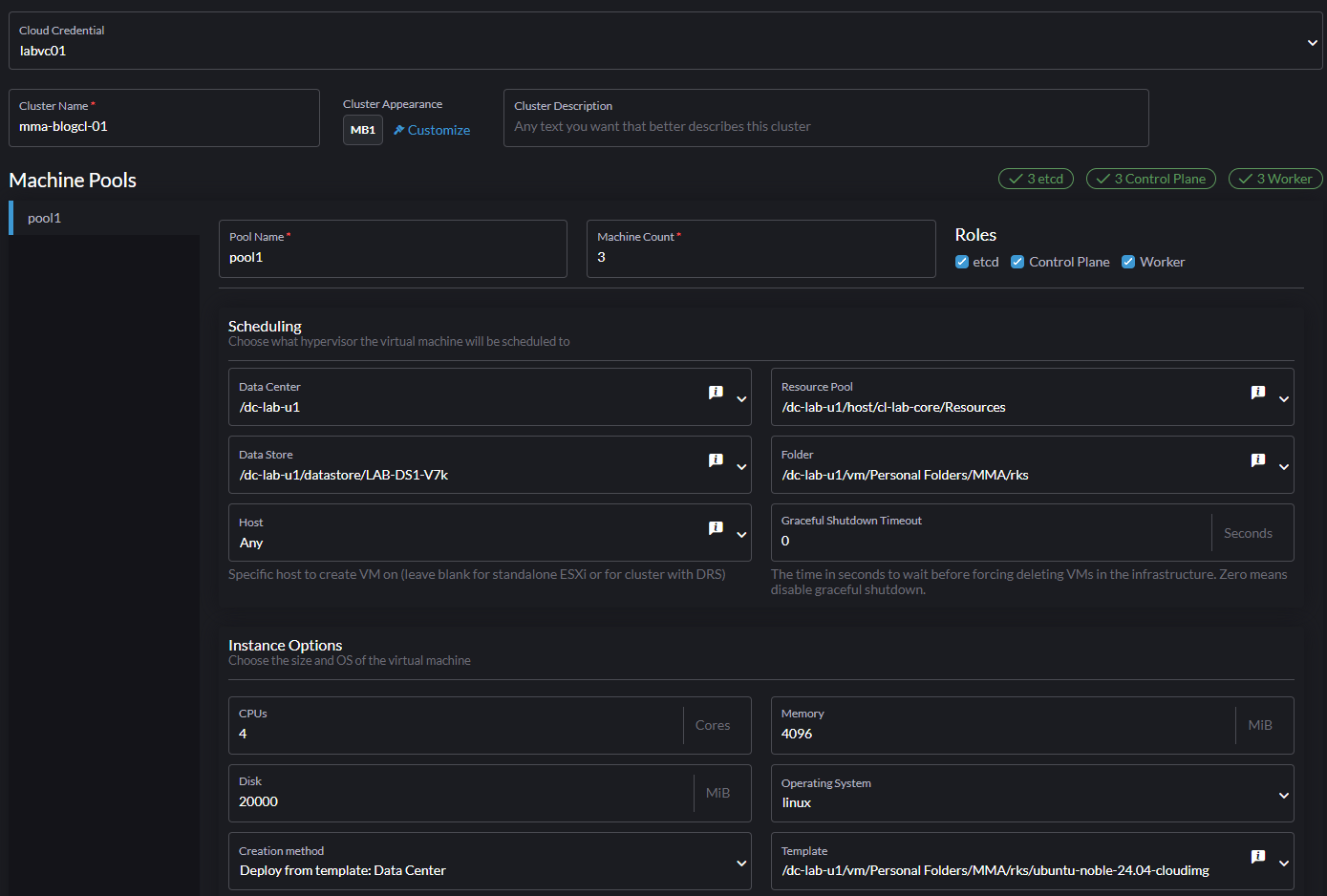Expand the Resource Pool dropdown
Screen dimensions: 1327x896
[1284, 399]
